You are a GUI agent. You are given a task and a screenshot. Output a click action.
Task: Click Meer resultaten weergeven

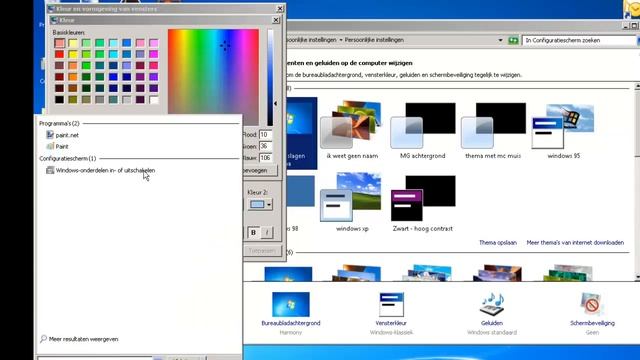click(x=79, y=339)
